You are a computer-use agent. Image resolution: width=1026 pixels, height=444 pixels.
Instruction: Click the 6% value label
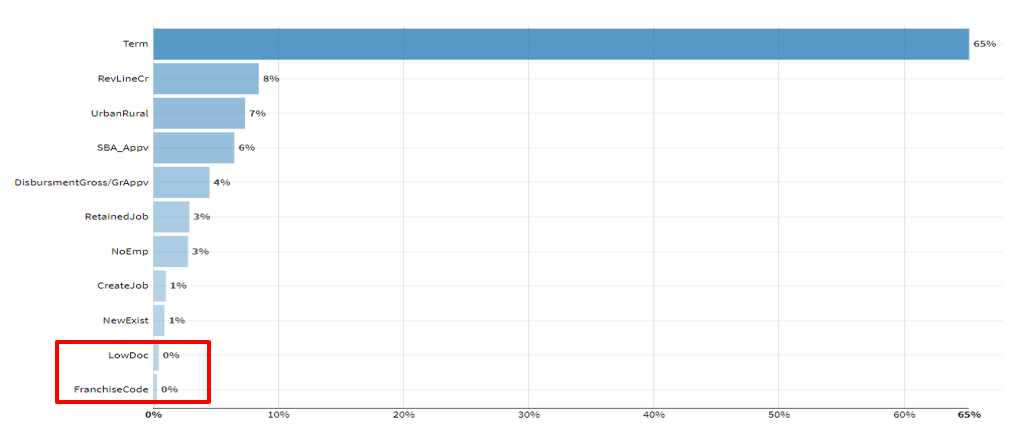coord(247,148)
